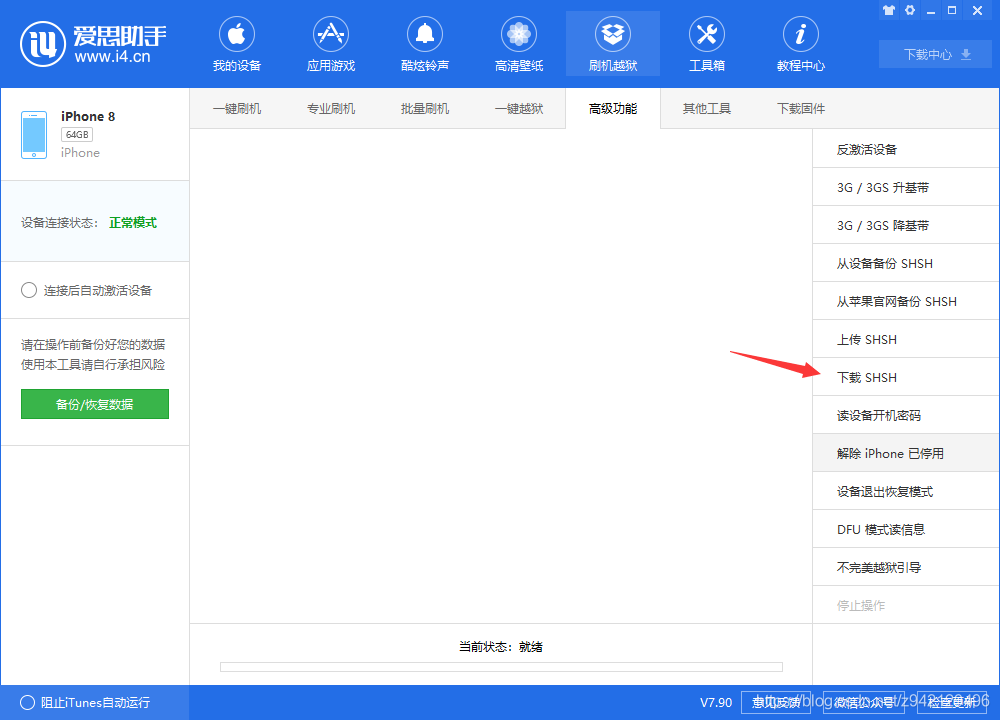Choose 从苹果官网备份 SHSH
This screenshot has width=1000, height=720.
pyautogui.click(x=906, y=301)
